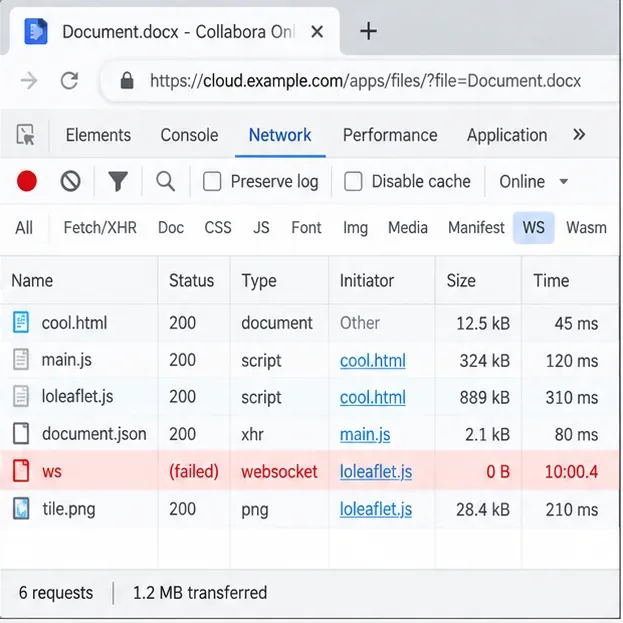The width and height of the screenshot is (623, 623).
Task: Enable the Preserve log checkbox
Action: tap(212, 182)
